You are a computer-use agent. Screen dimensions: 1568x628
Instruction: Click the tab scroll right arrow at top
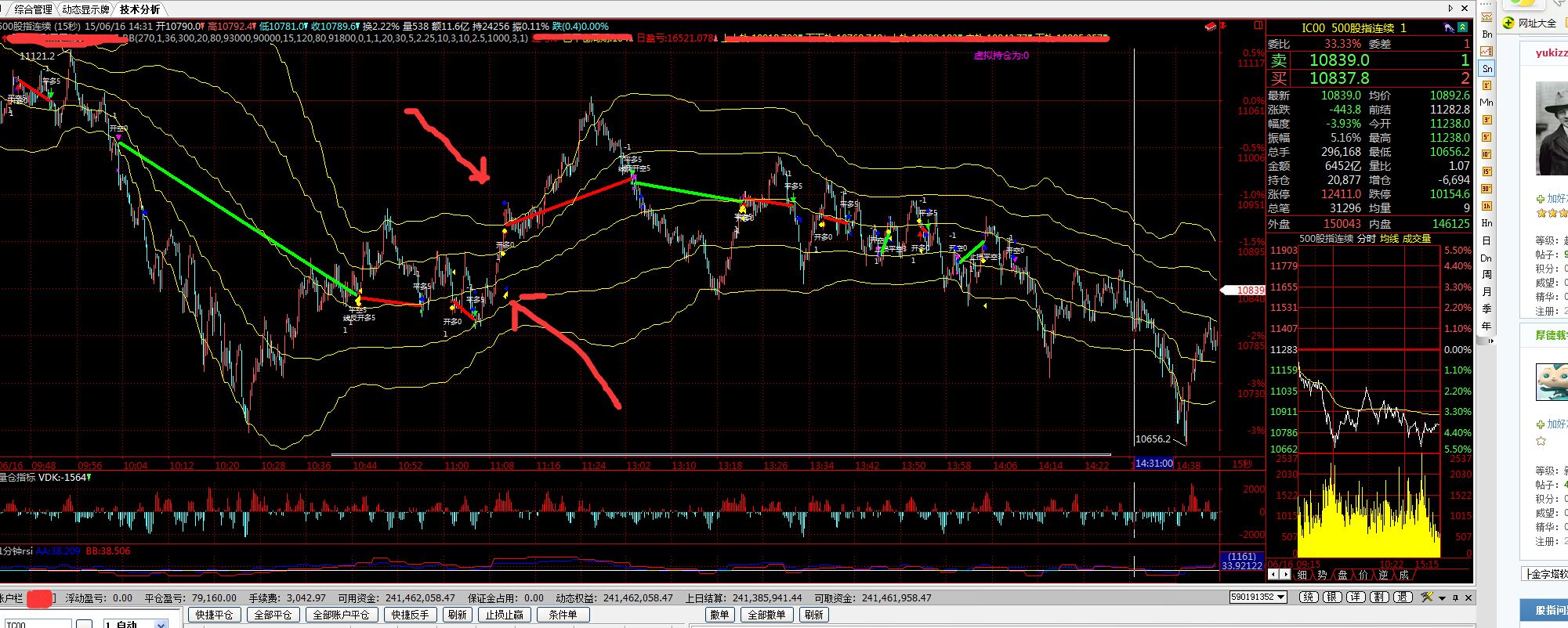(x=1450, y=9)
